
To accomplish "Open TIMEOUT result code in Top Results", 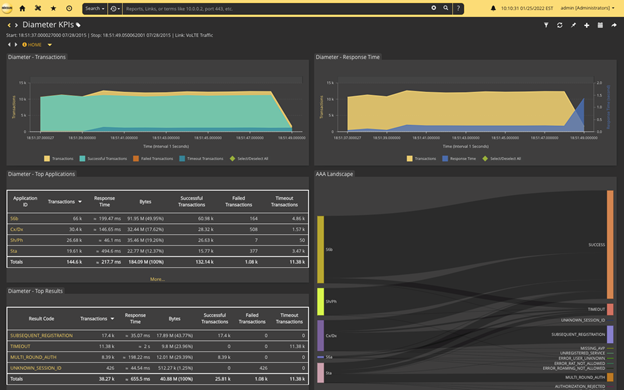I will (20, 346).
